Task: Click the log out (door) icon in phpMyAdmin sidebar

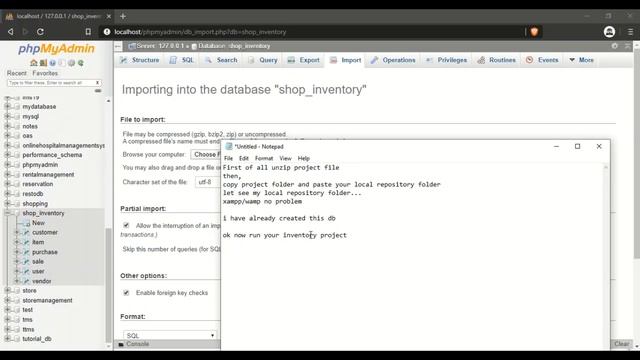Action: (43, 63)
